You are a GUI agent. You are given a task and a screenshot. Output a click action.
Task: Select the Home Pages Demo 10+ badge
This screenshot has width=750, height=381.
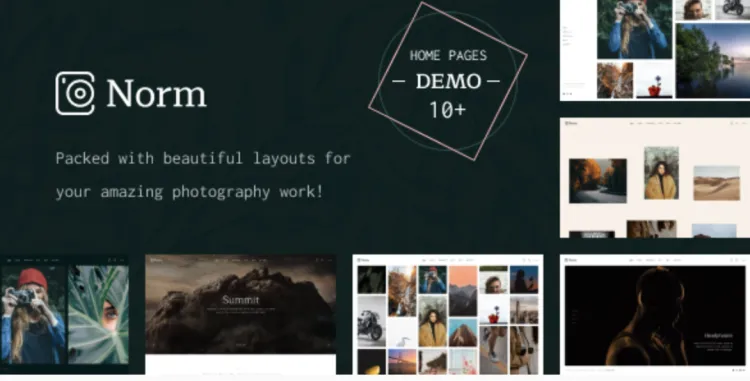click(448, 82)
